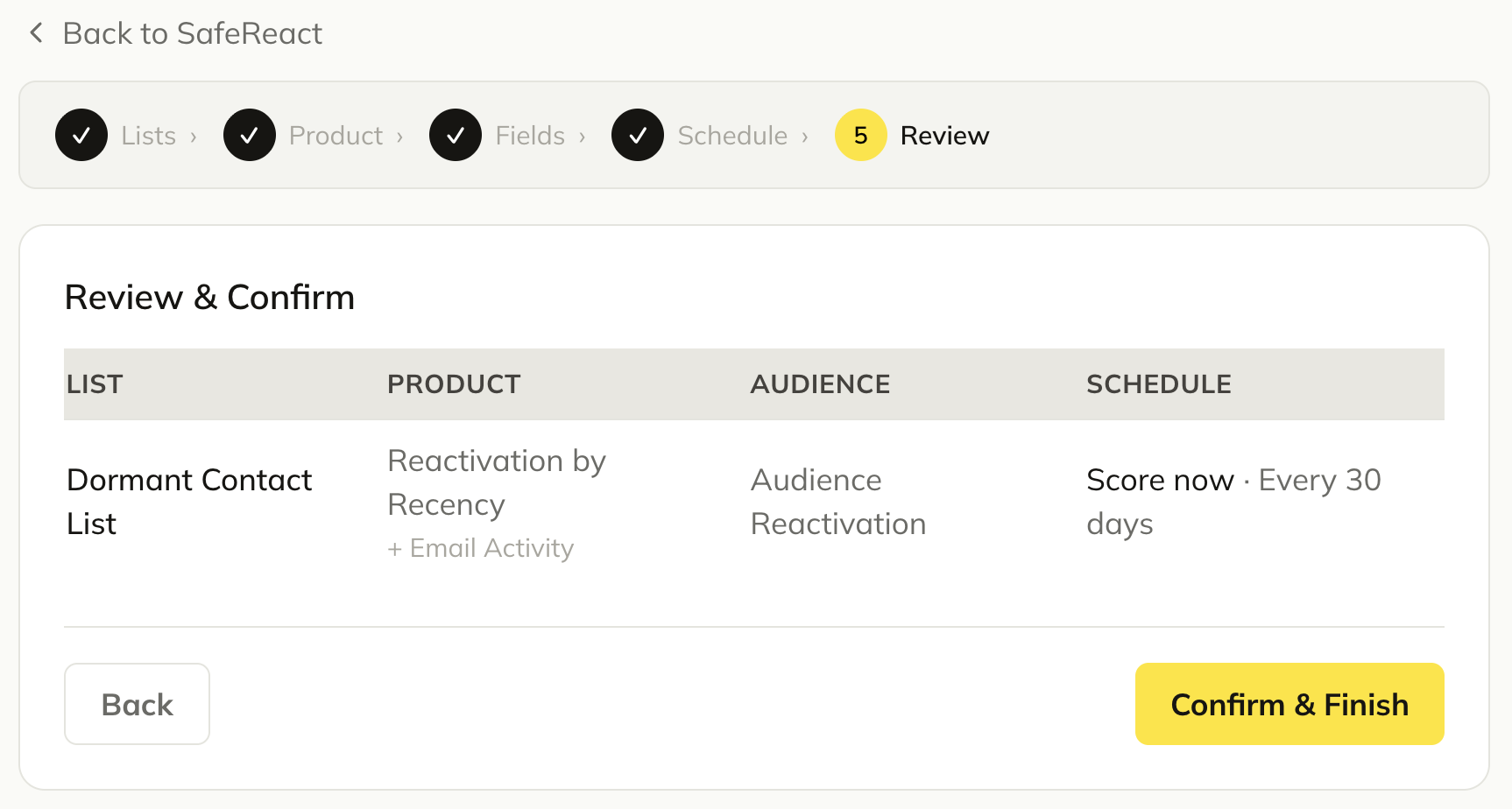Click the LIST column header

tap(95, 384)
